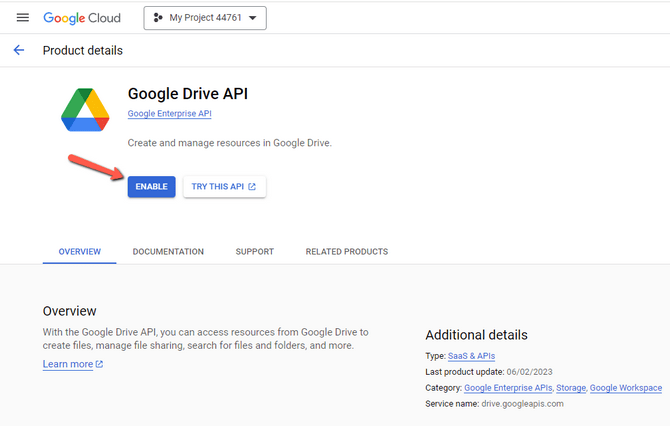Click the Google Drive API heading
670x426 pixels.
(188, 94)
